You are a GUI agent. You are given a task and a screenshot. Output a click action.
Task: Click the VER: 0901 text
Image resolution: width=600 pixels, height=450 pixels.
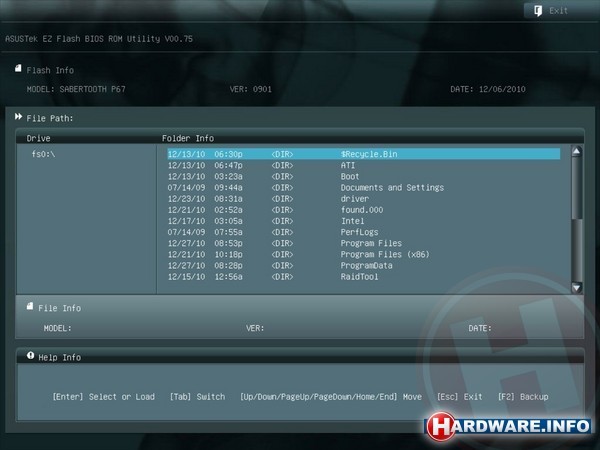tap(251, 89)
